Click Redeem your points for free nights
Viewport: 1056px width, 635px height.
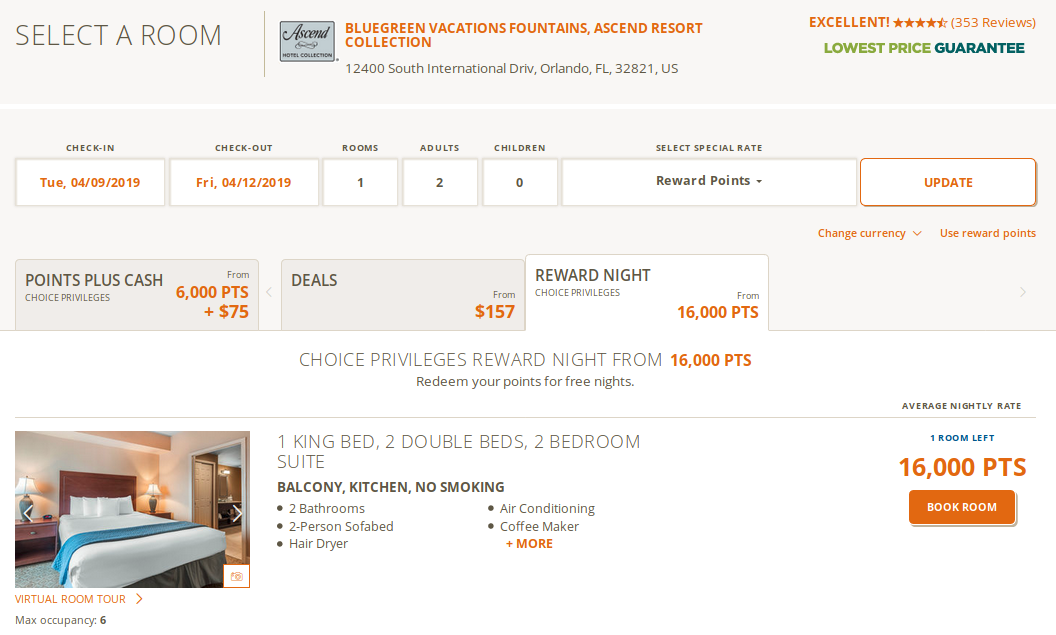pyautogui.click(x=525, y=382)
